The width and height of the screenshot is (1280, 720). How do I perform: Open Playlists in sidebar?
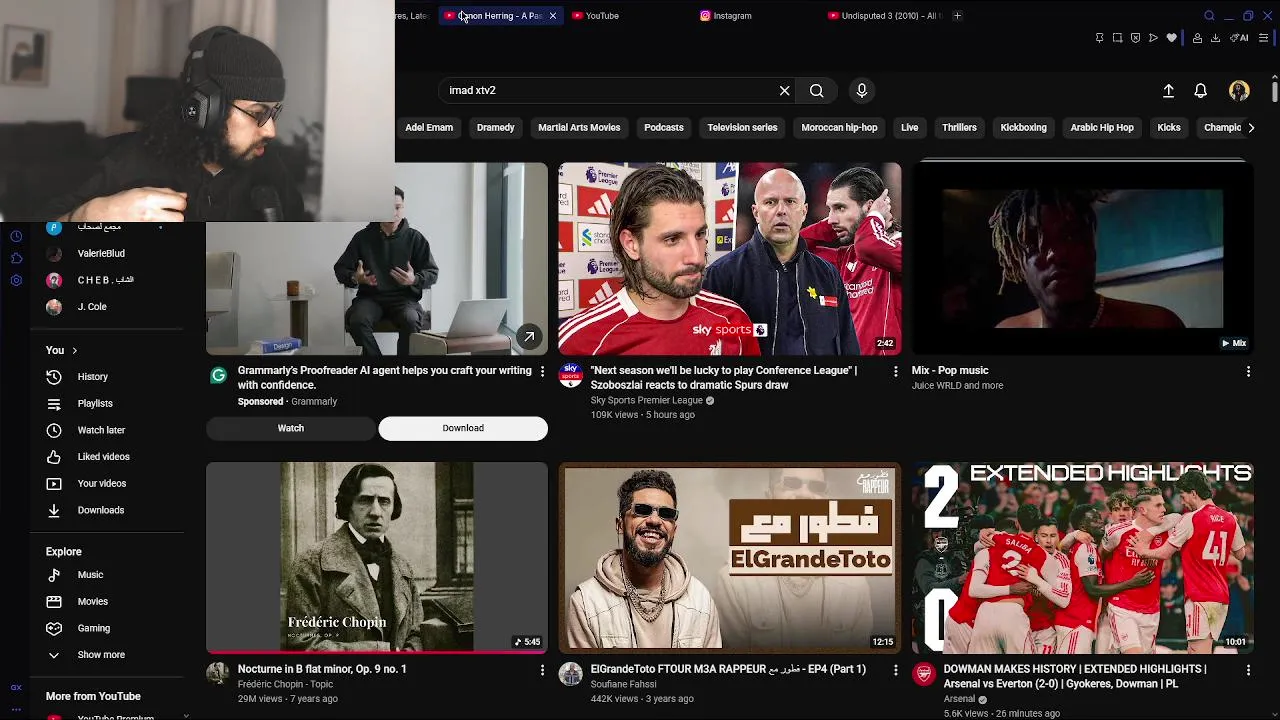point(95,403)
